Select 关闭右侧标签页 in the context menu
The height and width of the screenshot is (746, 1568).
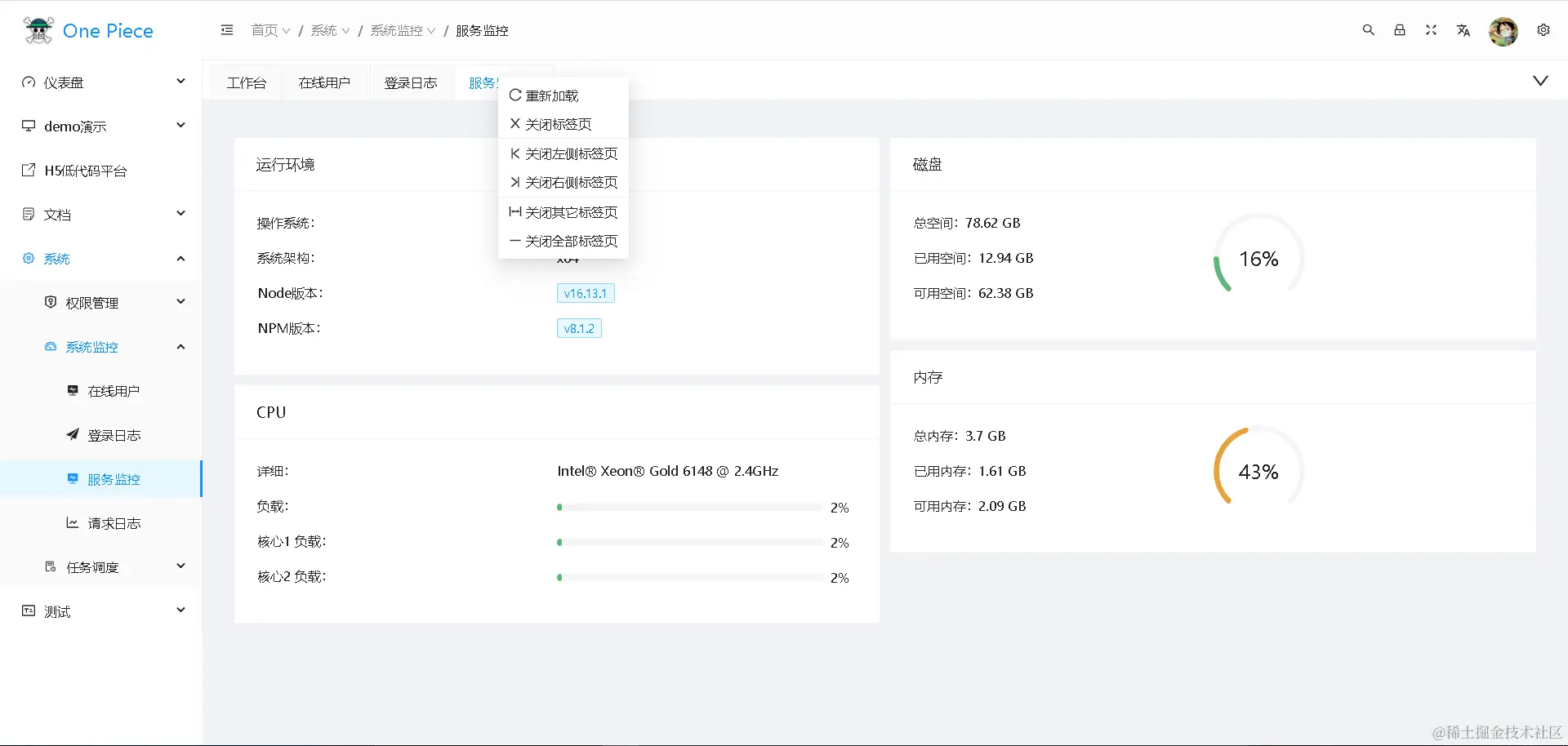563,182
